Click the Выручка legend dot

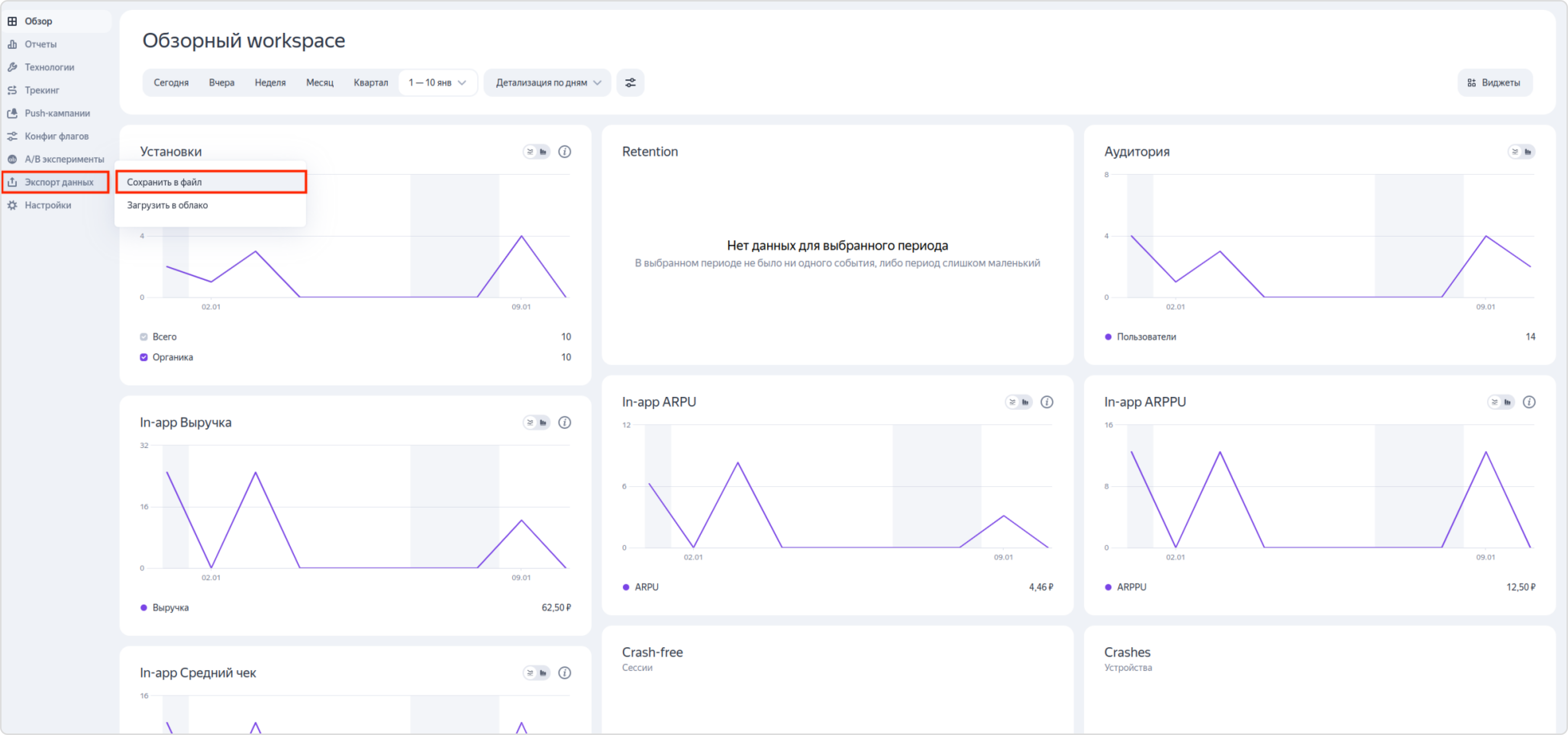[x=144, y=608]
